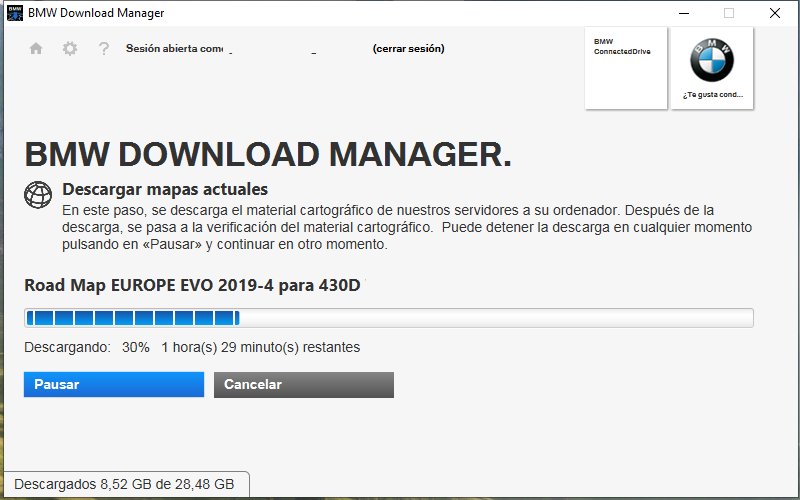The image size is (800, 500).
Task: Click the 30% download percentage
Action: coord(136,347)
